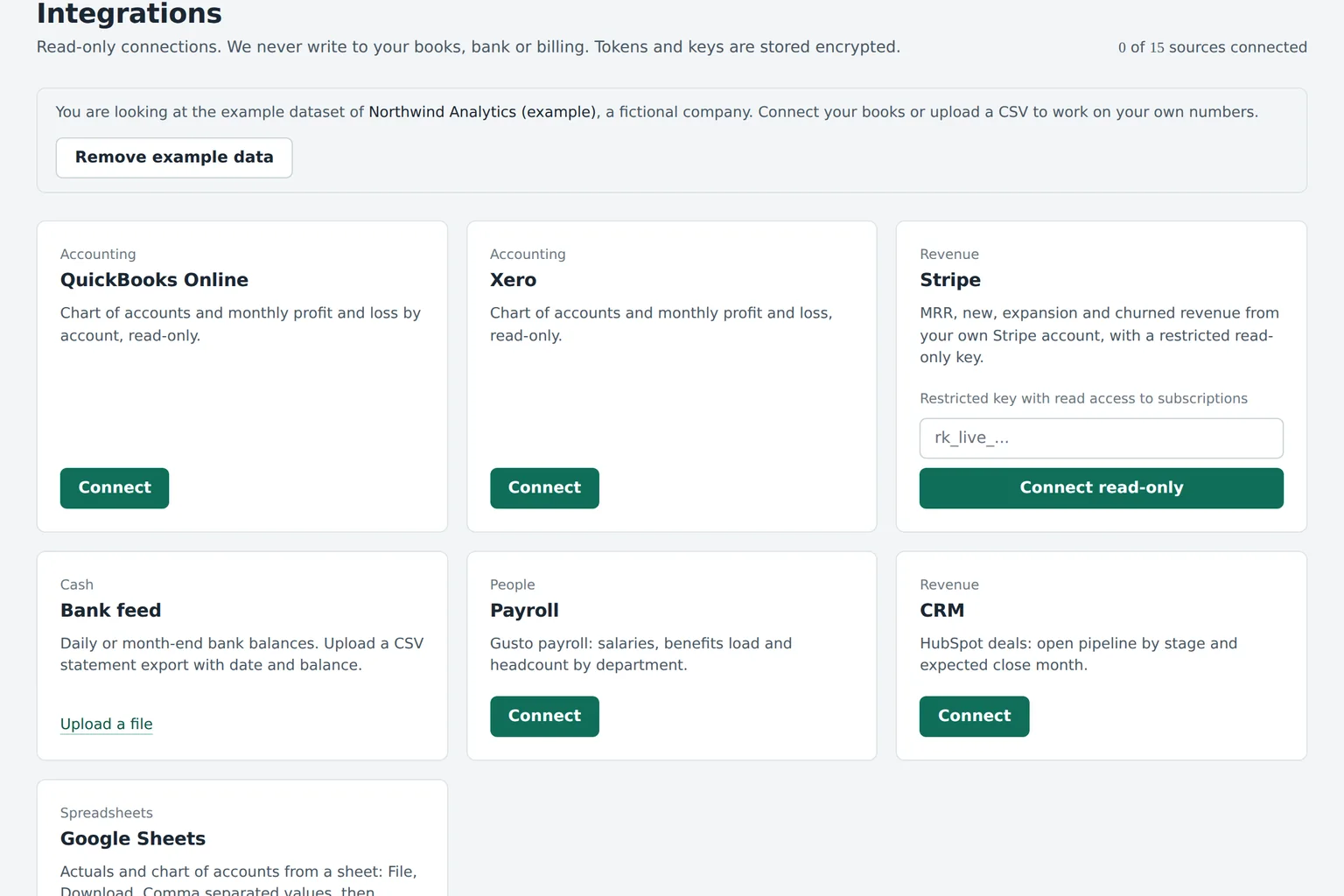
Task: Connect the CRM HubSpot integration
Action: click(974, 717)
